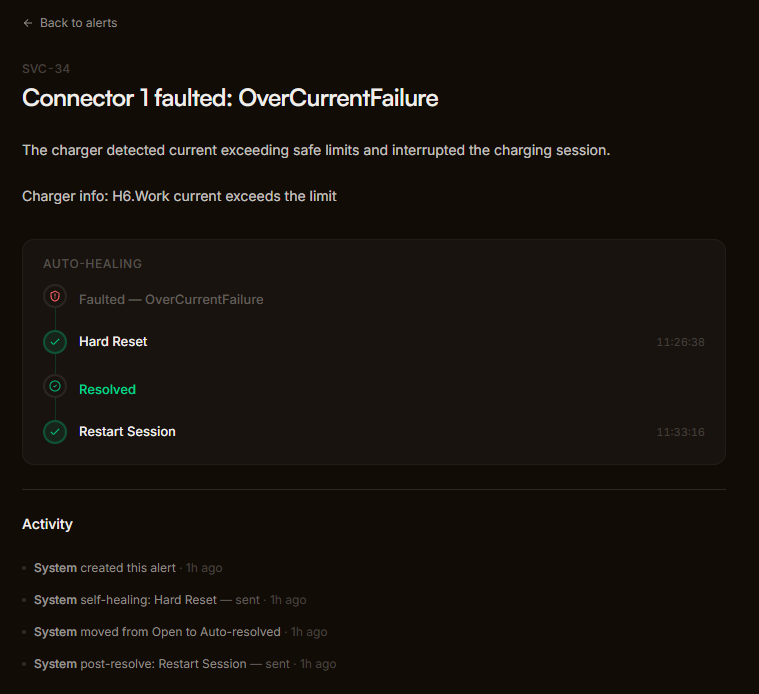The width and height of the screenshot is (759, 694).
Task: Click Faulted — OverCurrentFailure step text
Action: 171,300
